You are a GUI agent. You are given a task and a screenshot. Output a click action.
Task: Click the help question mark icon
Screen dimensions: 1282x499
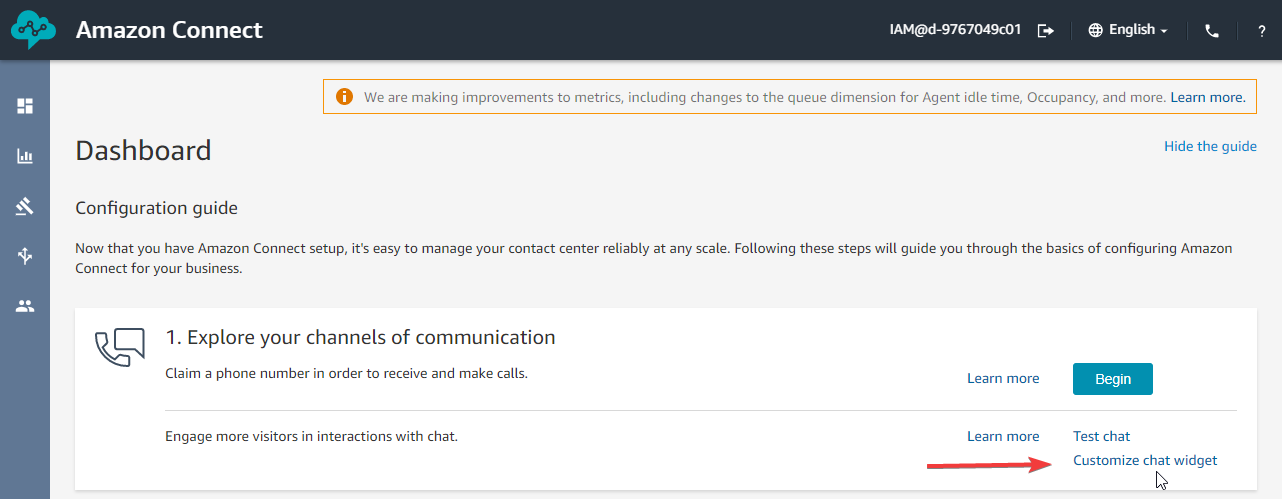[x=1262, y=30]
